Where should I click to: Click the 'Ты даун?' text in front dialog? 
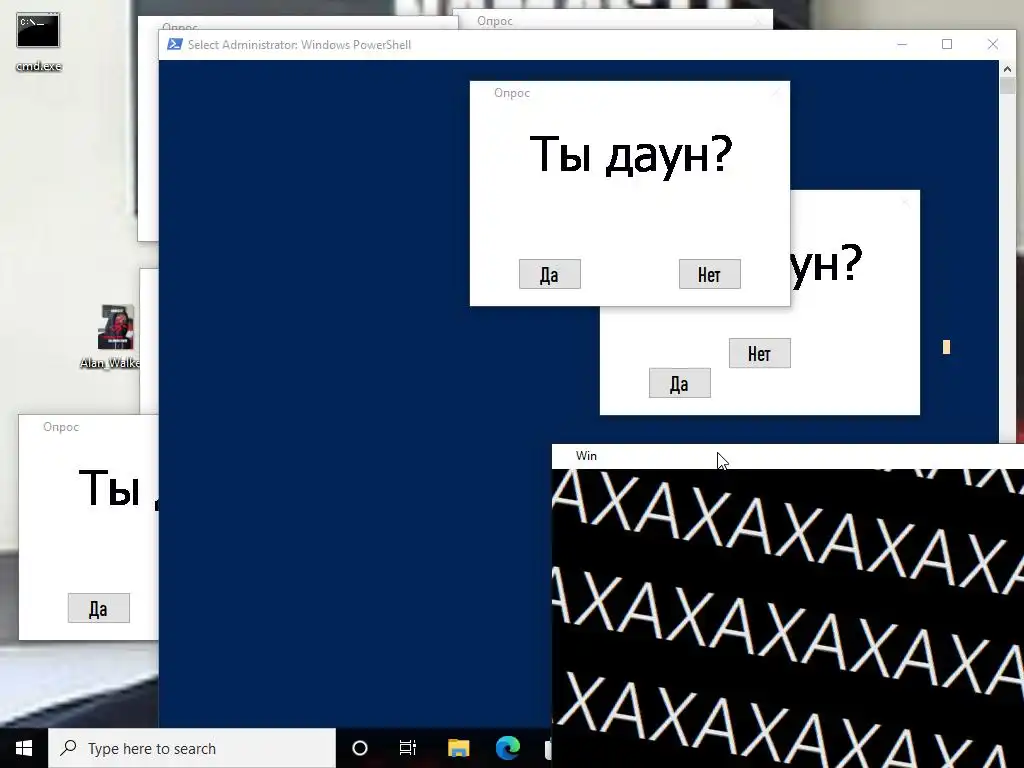[x=631, y=155]
